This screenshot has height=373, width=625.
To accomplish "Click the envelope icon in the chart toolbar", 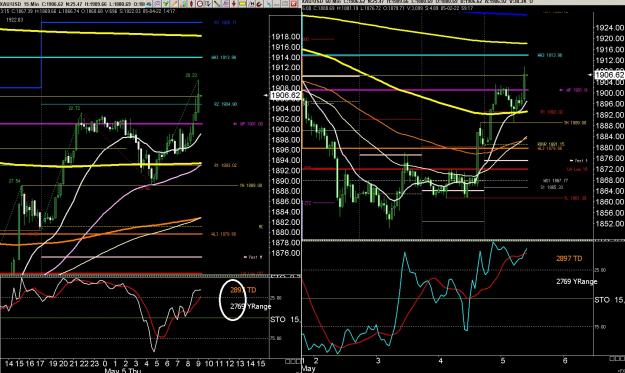I will click(157, 4).
